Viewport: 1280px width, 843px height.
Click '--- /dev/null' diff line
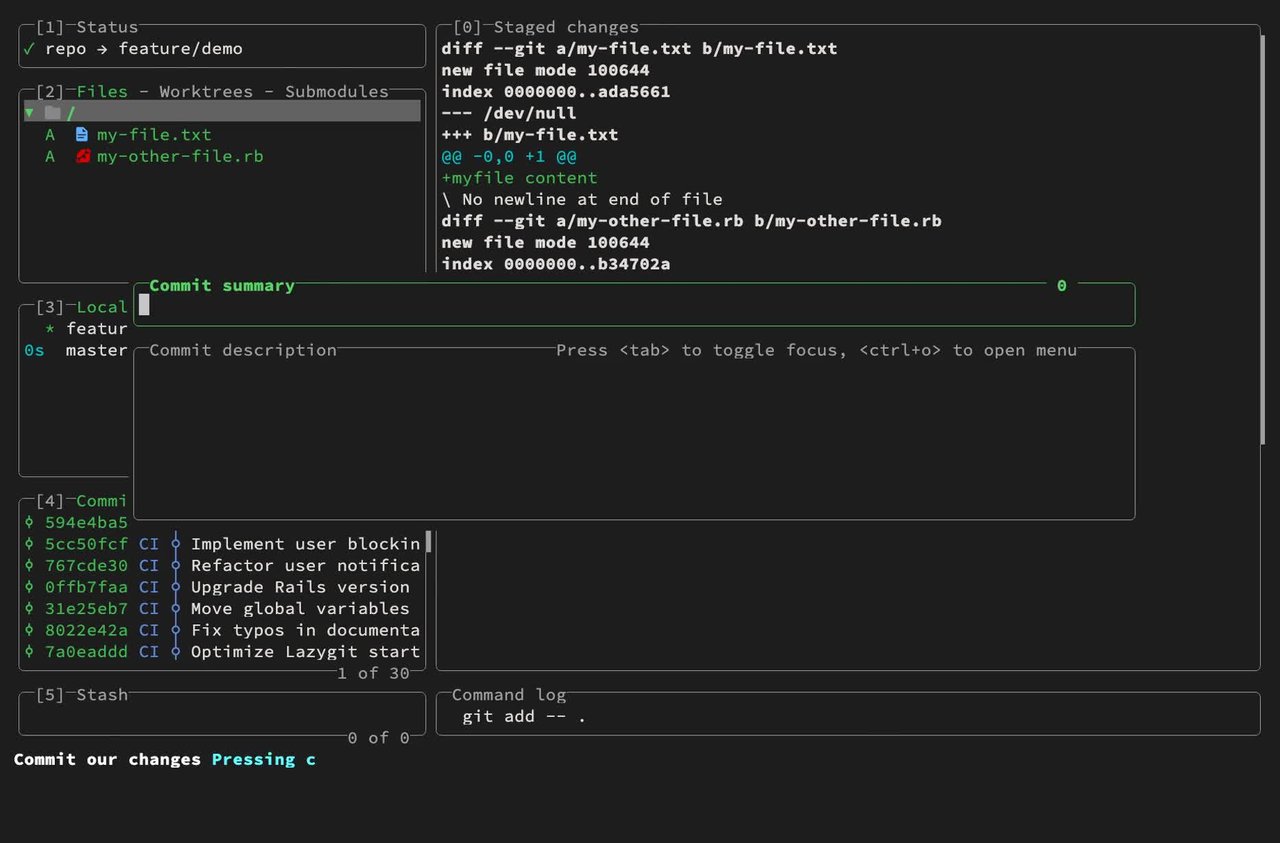(x=509, y=113)
